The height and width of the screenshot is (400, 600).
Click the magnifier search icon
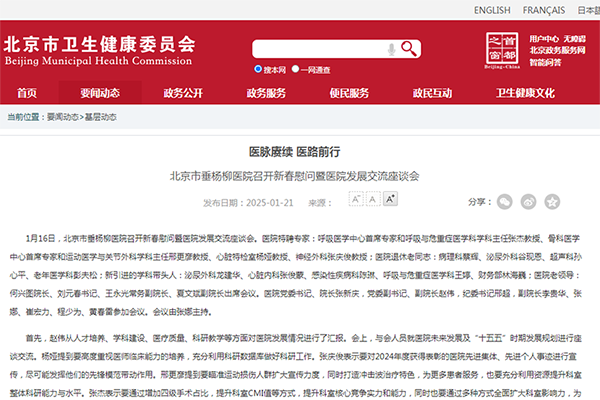(408, 49)
